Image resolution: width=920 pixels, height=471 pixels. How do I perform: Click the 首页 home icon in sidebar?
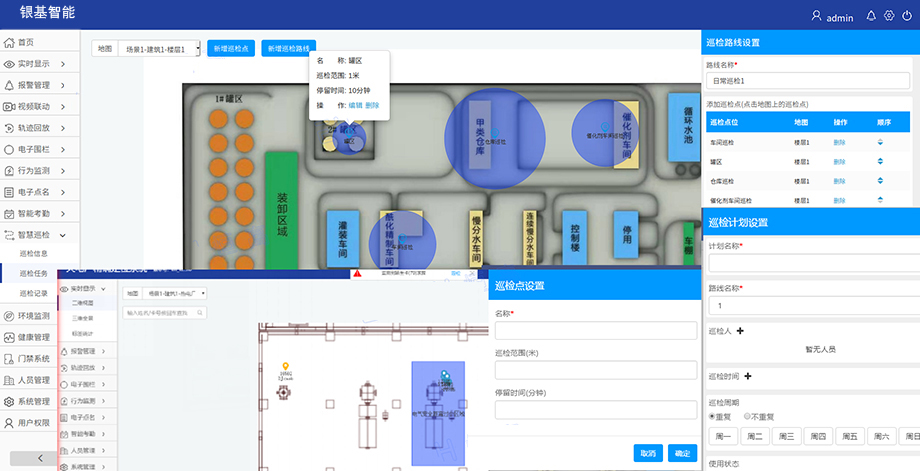point(9,42)
